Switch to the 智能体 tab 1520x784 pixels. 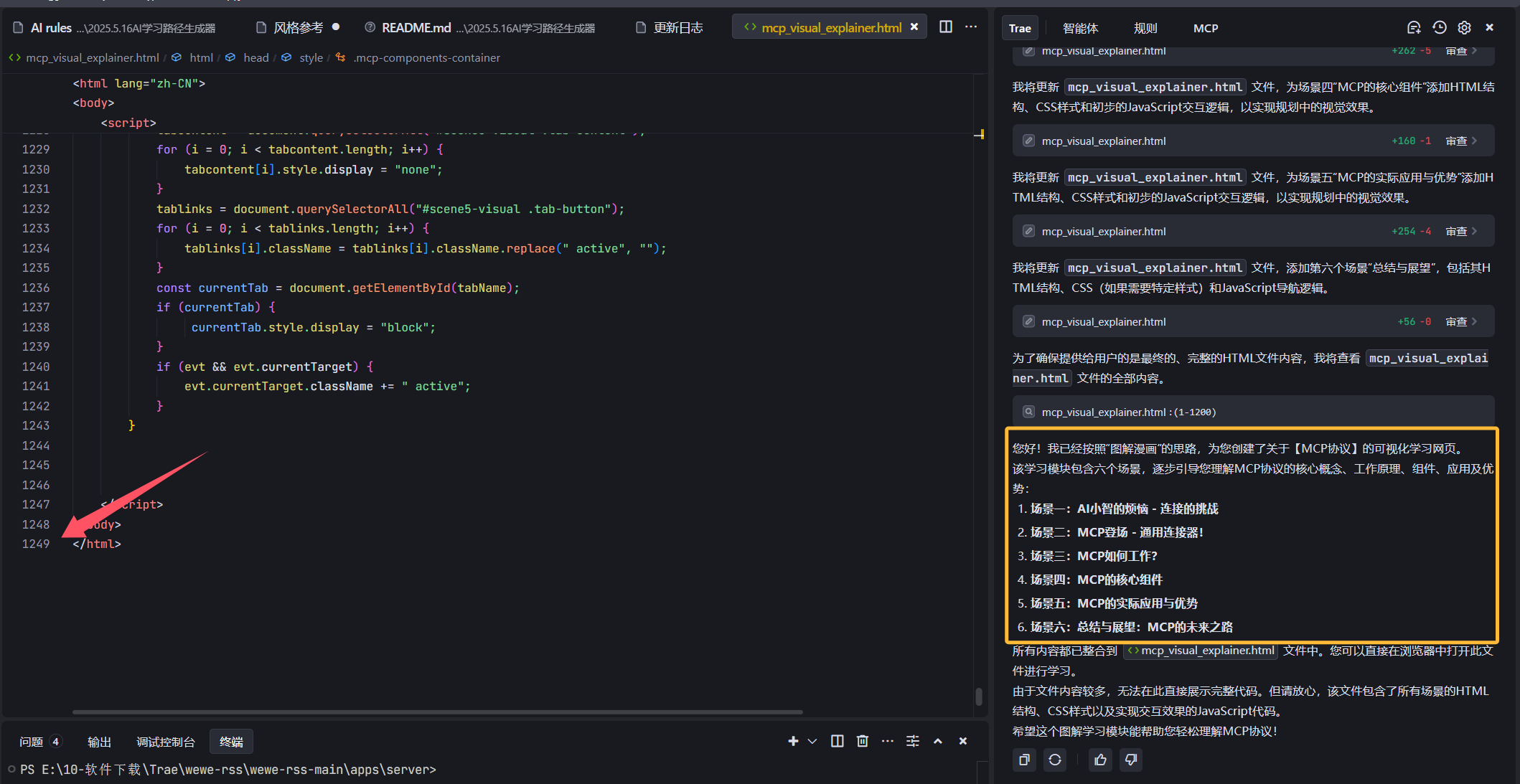[1080, 28]
